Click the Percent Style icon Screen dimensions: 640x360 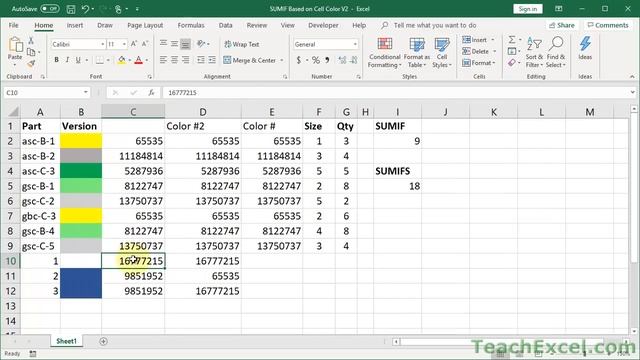(x=316, y=60)
